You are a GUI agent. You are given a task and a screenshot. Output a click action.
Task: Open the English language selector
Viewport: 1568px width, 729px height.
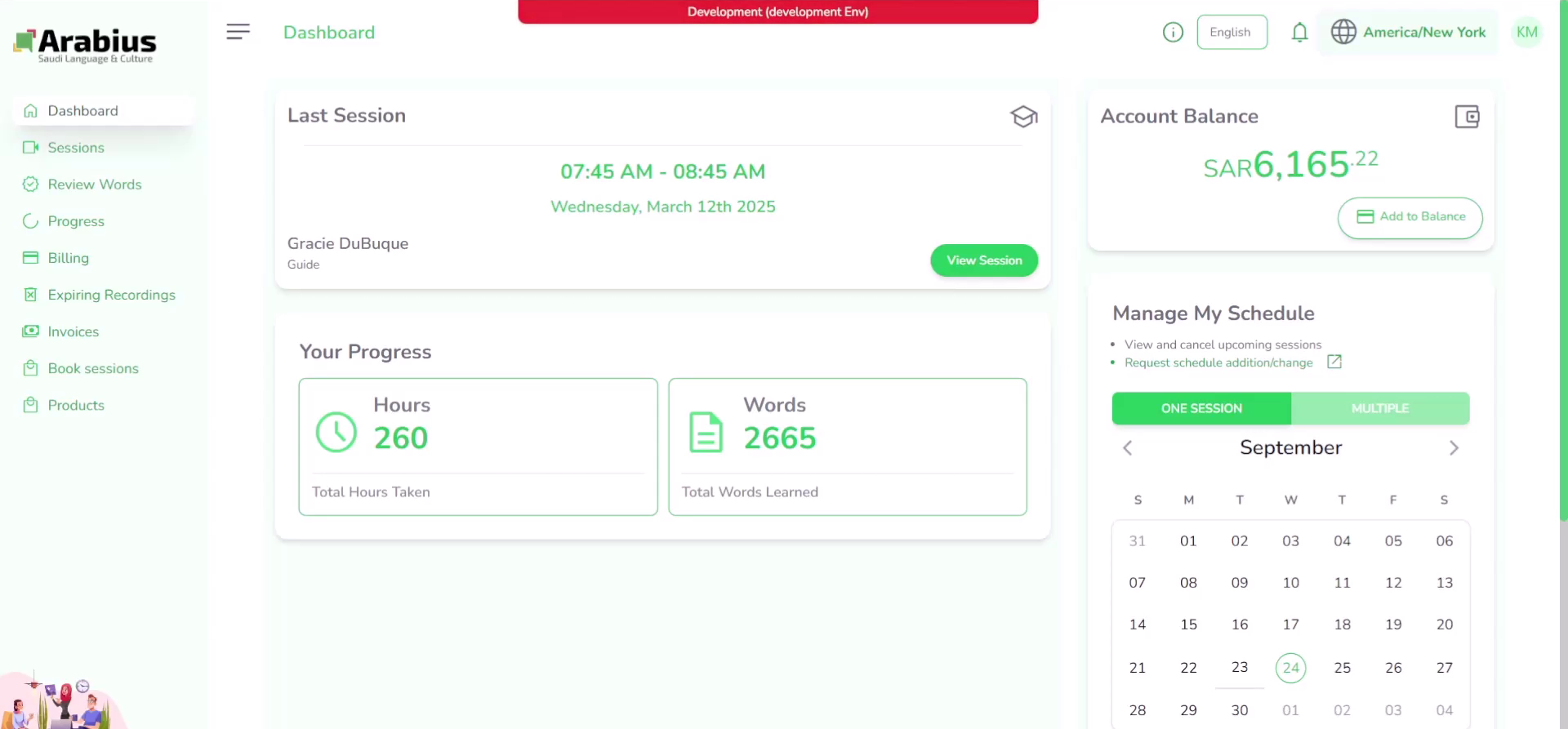1232,33
